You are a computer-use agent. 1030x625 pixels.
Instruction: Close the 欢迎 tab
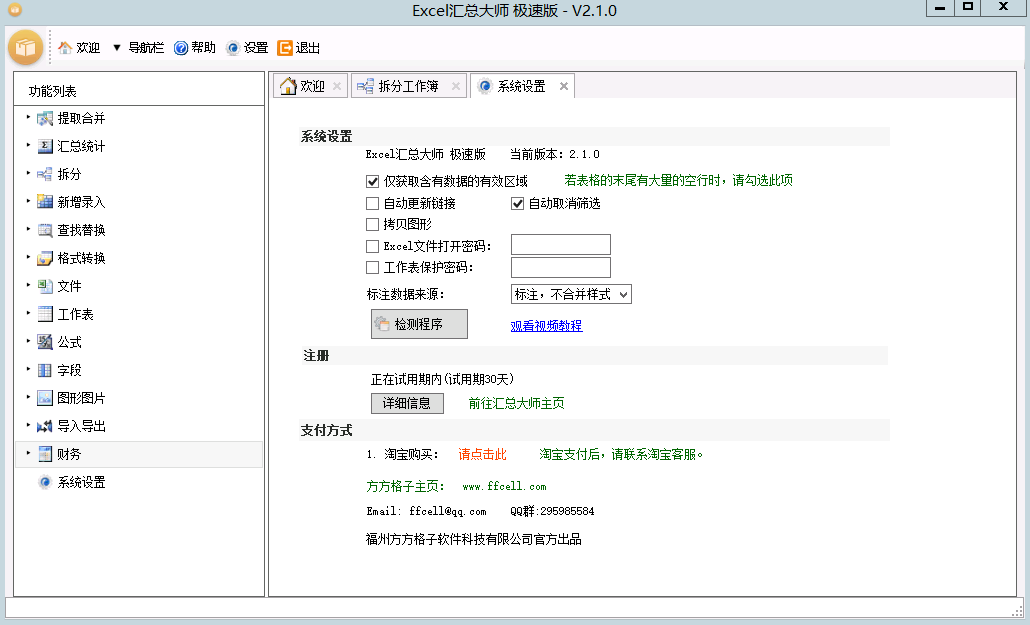pos(337,86)
